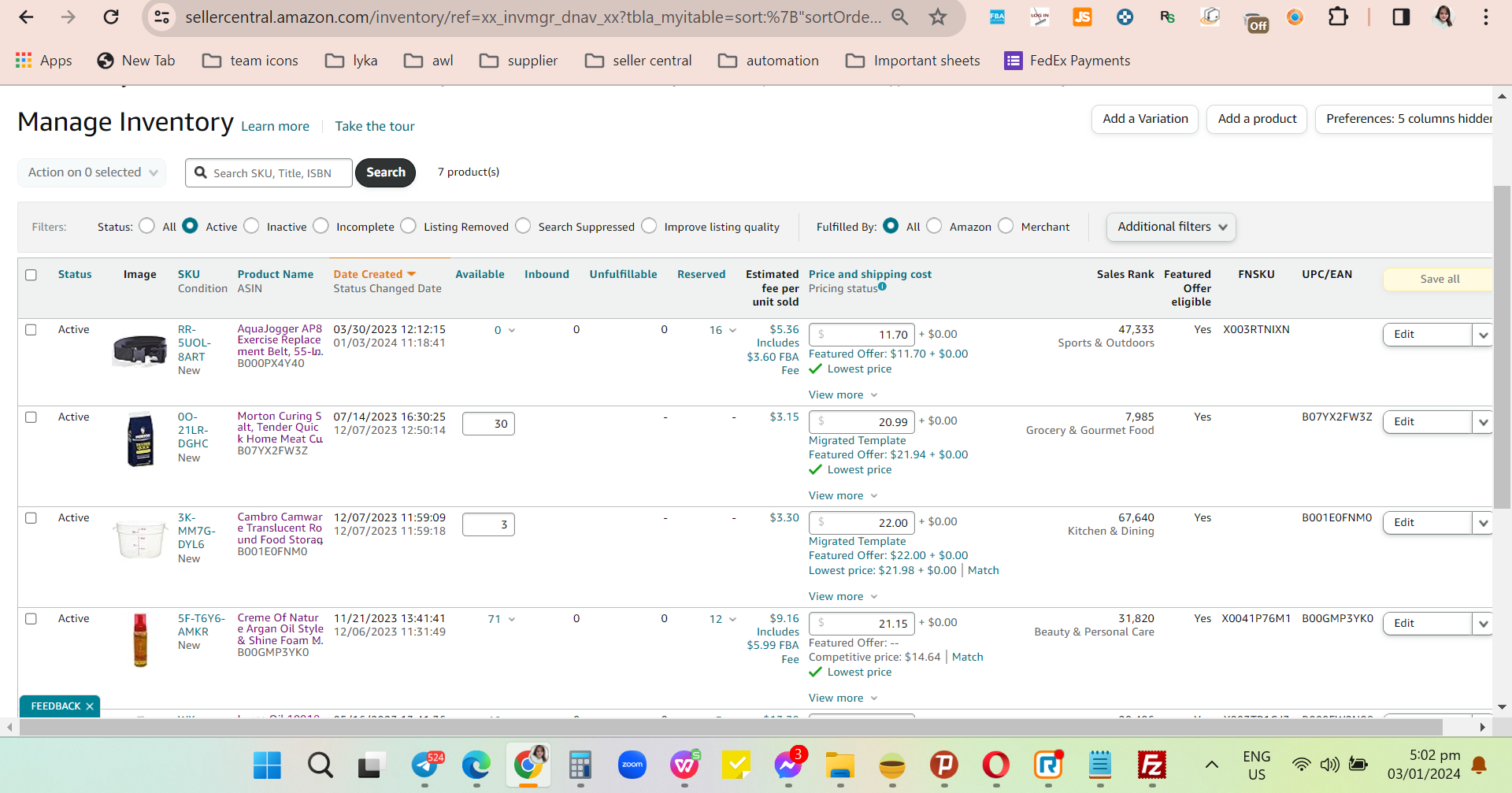This screenshot has height=793, width=1512.
Task: Select Fulfilled By Merchant radio
Action: pyautogui.click(x=1006, y=226)
